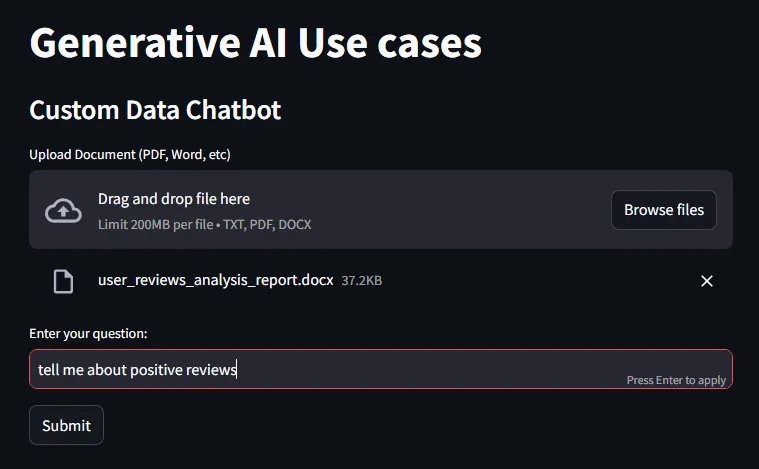
Task: Click the 'Custom Data Chatbot' heading
Action: [x=155, y=110]
